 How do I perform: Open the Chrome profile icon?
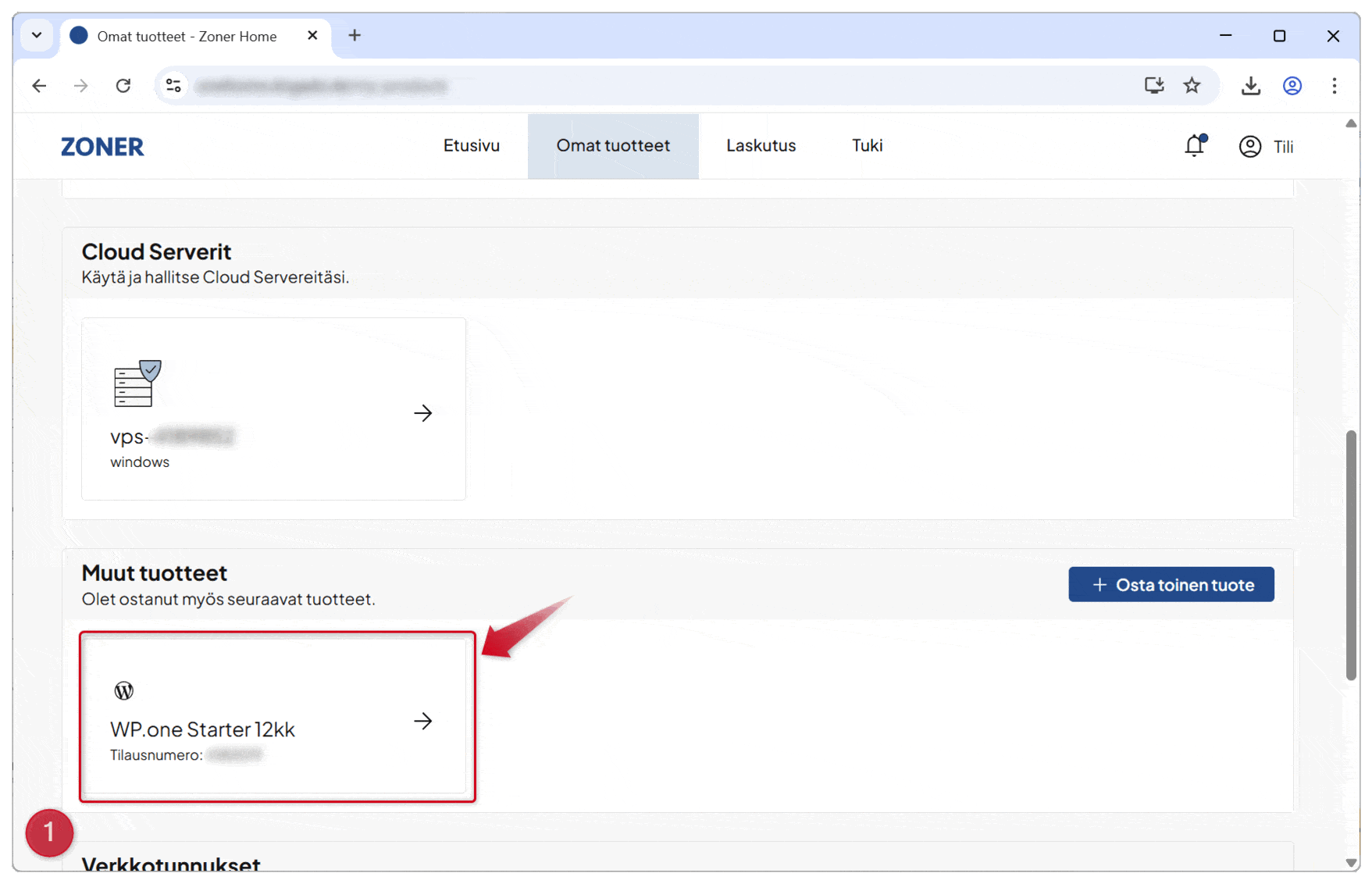pos(1292,86)
